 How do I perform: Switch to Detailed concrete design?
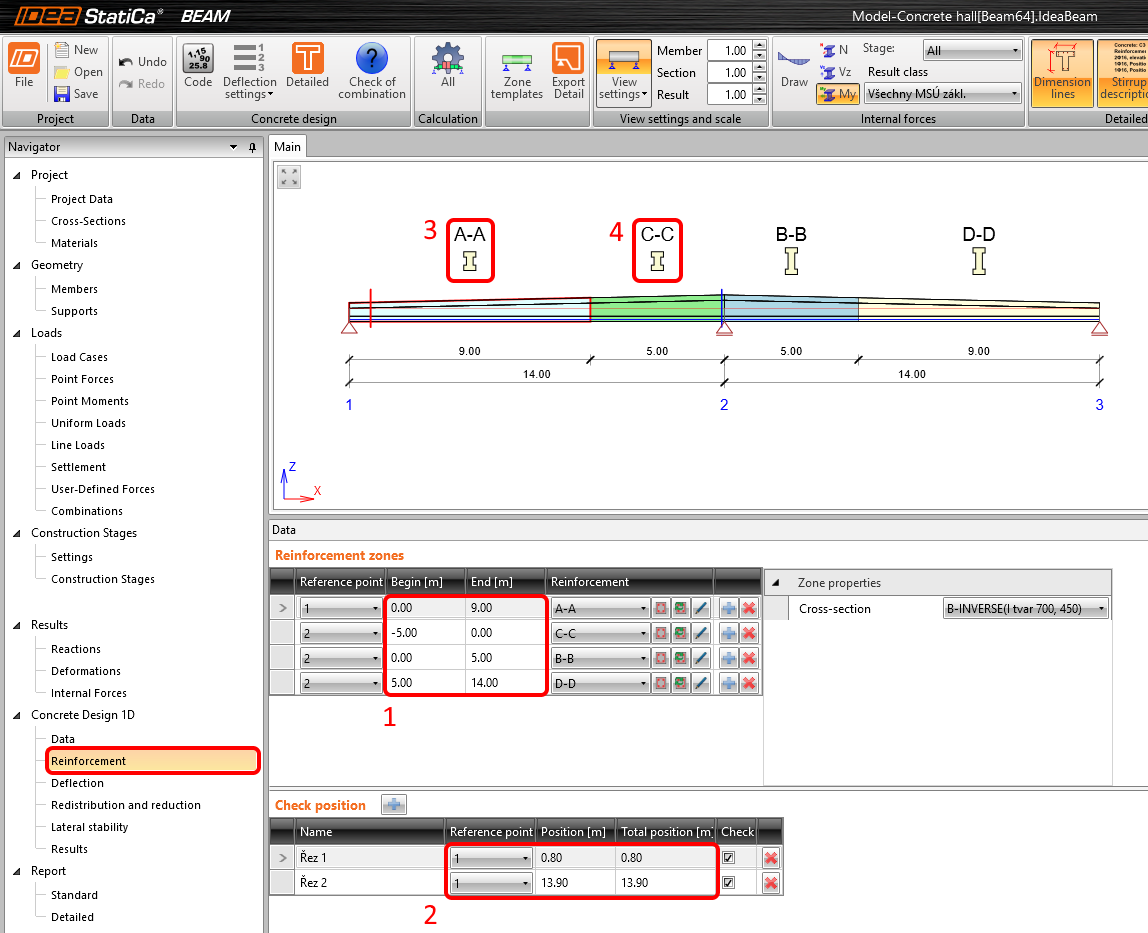[x=308, y=66]
